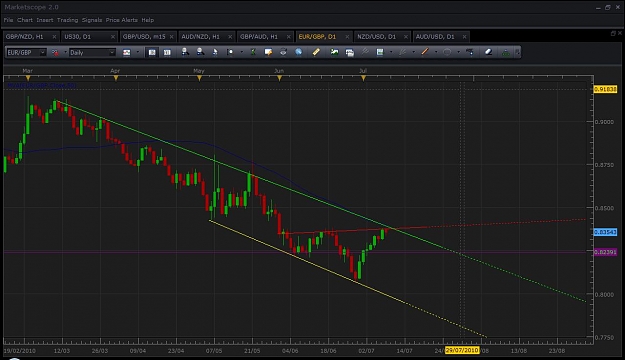
Task: Click the red icon beside the EUR/GBP selector
Action: pyautogui.click(x=55, y=53)
